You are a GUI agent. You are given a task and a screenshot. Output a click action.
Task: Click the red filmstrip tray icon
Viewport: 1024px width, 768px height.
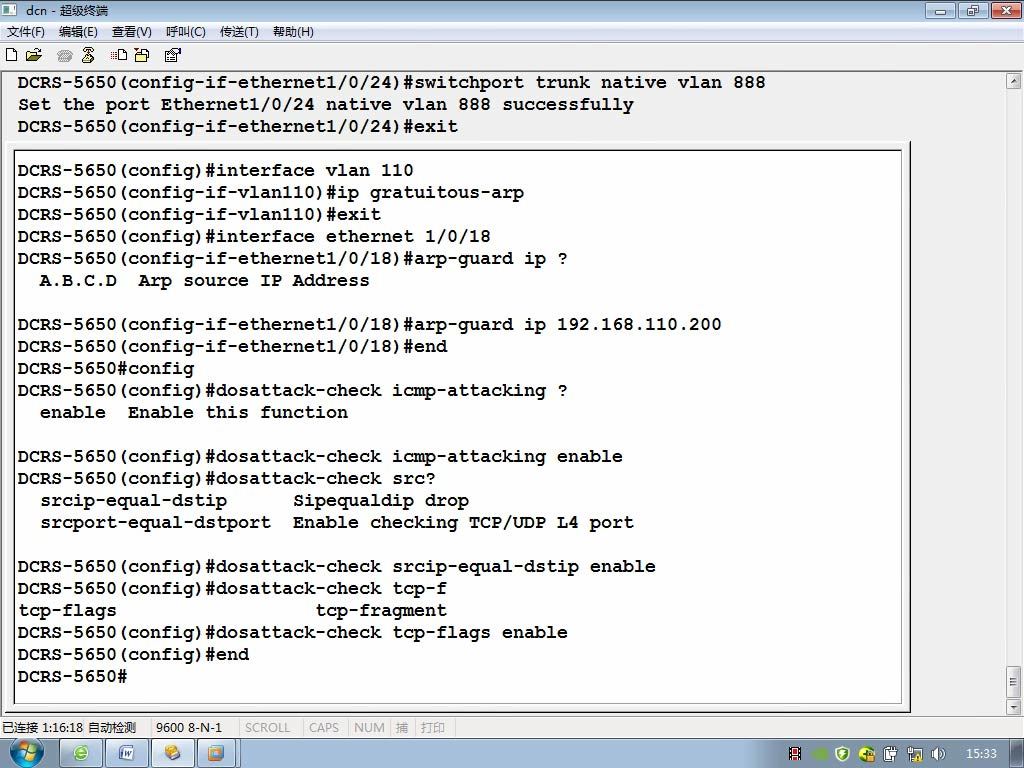click(x=795, y=754)
